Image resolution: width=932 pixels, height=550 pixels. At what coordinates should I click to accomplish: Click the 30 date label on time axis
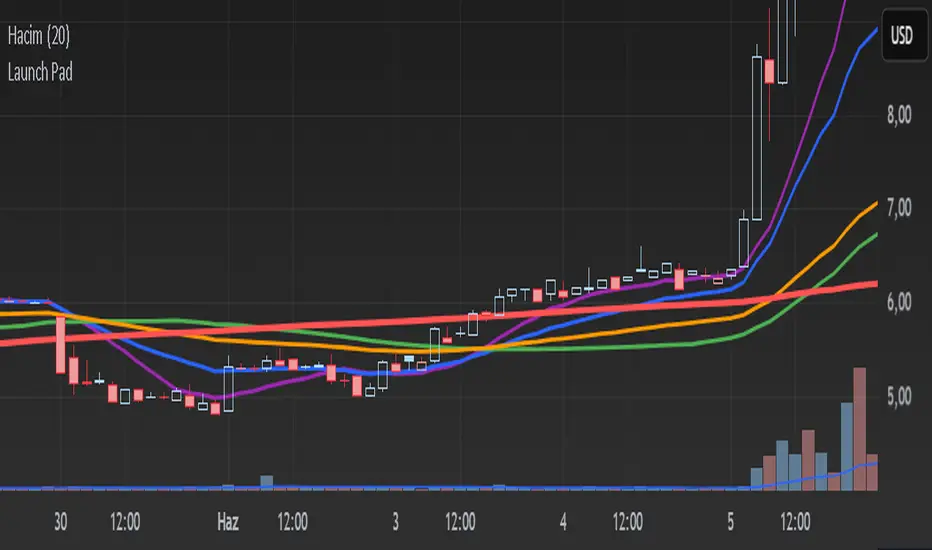[x=61, y=522]
